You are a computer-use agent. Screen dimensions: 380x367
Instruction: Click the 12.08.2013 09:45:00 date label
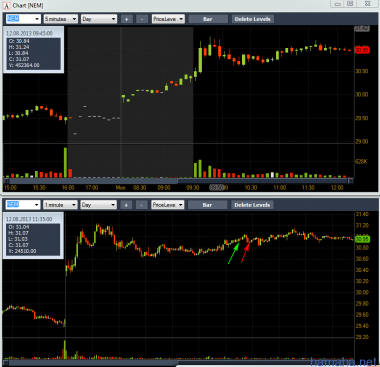[x=29, y=33]
